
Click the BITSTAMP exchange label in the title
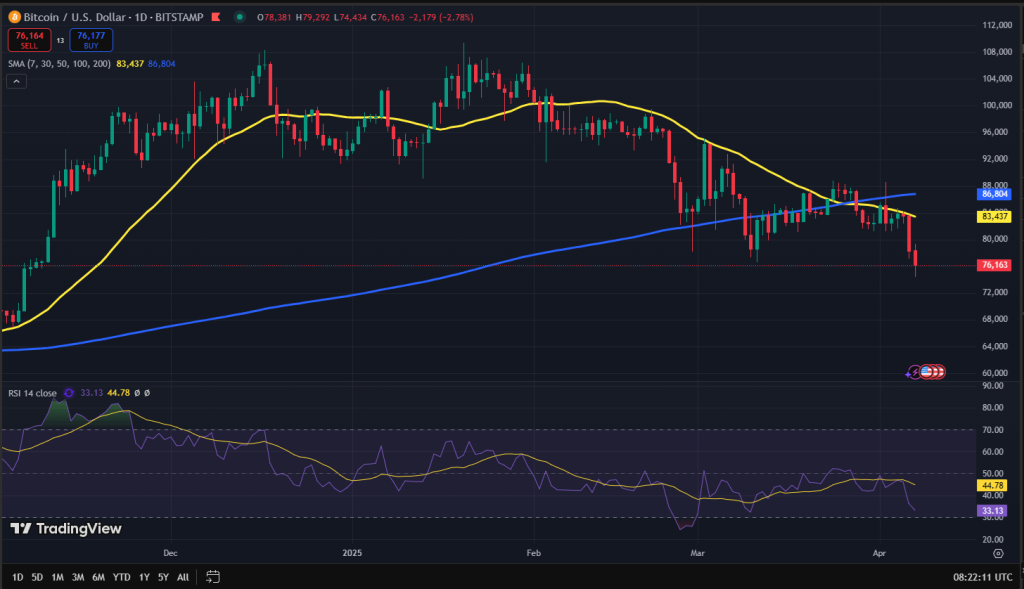(x=179, y=17)
